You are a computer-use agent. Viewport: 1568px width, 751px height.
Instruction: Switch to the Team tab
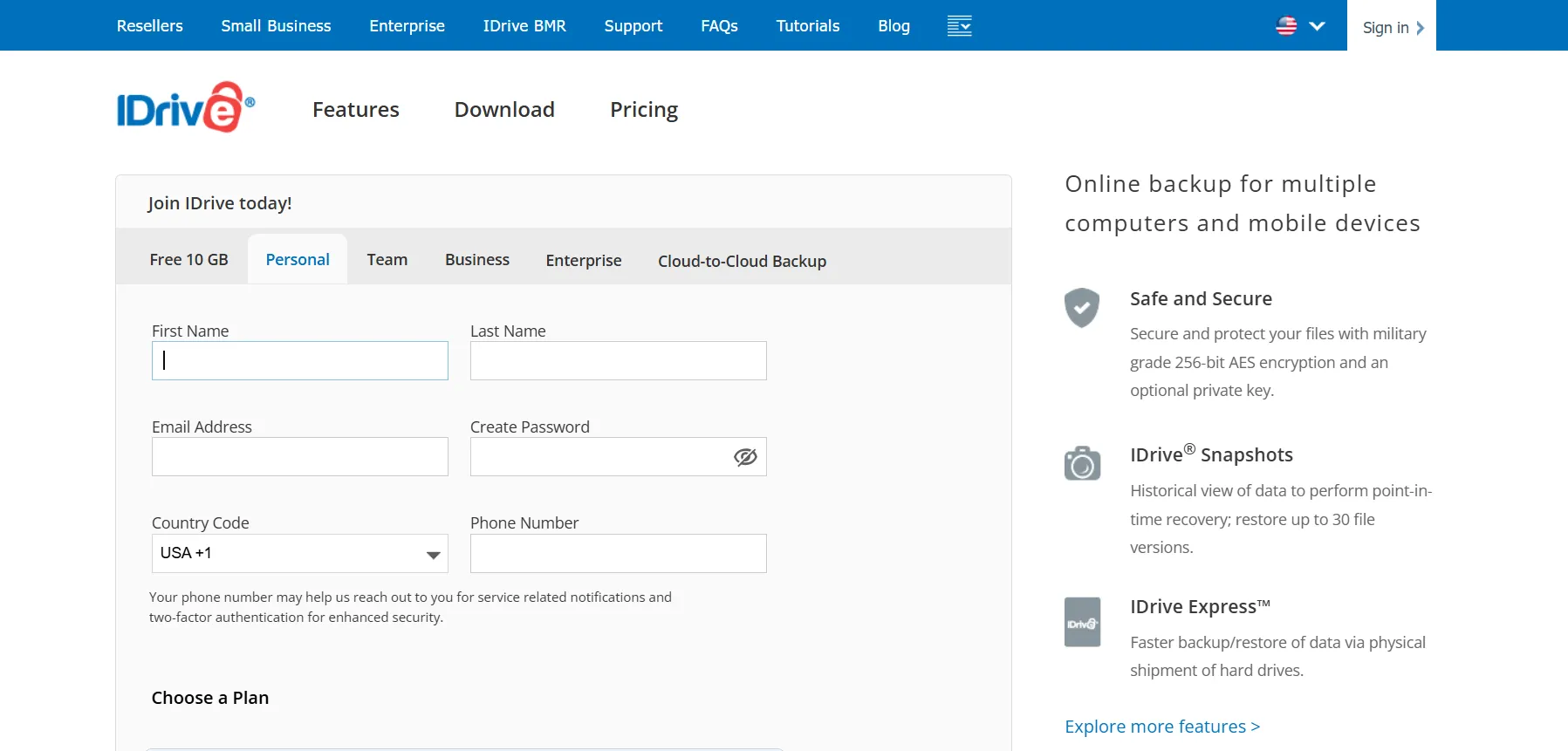pyautogui.click(x=387, y=260)
